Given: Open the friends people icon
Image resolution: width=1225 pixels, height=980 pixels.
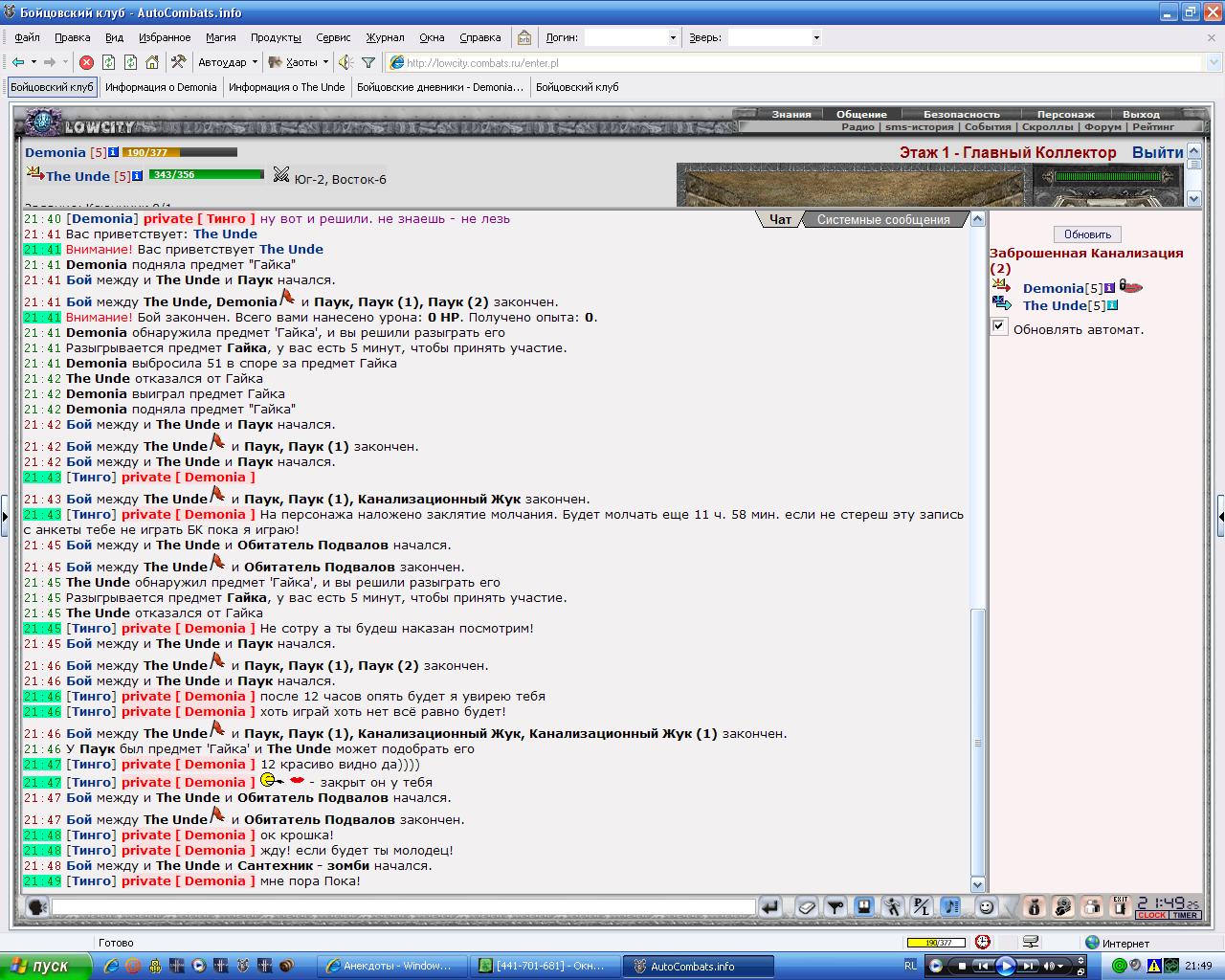Looking at the screenshot, I should 1091,906.
